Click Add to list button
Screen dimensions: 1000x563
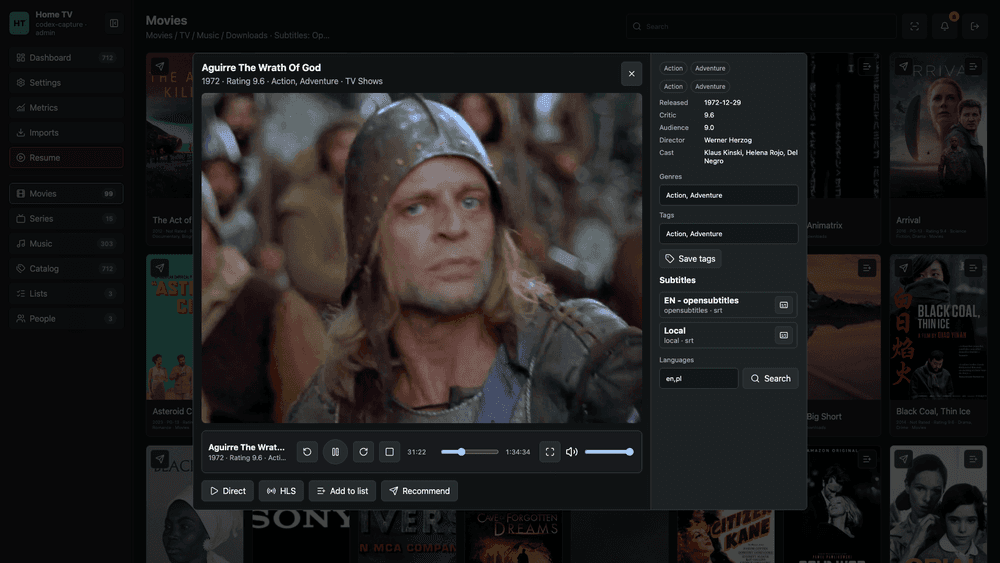(342, 491)
